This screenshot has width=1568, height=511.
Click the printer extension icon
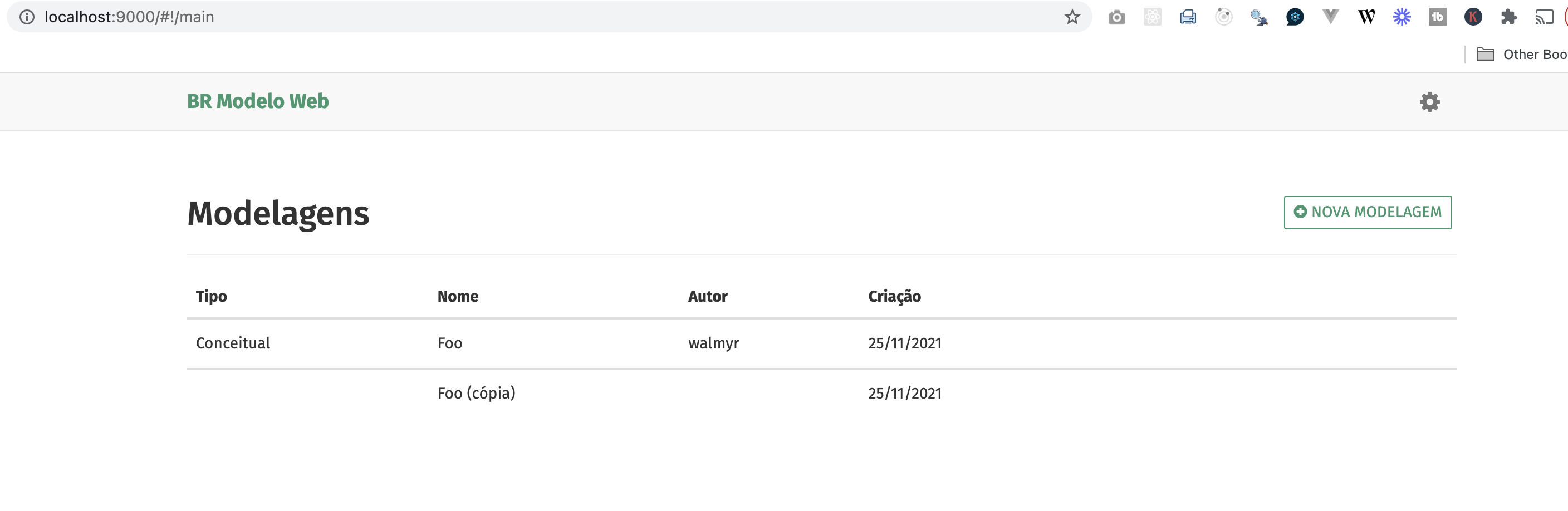pos(1188,17)
